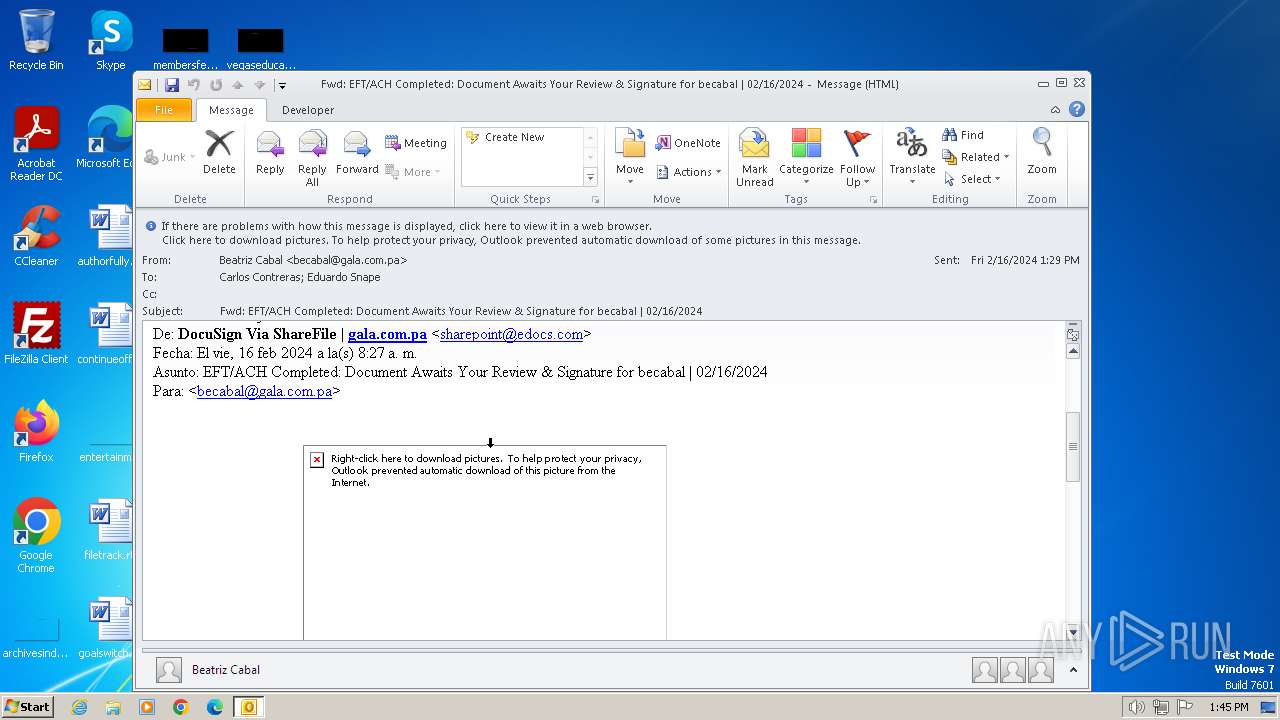Click the Save icon in quick access toolbar
This screenshot has height=720, width=1280.
tap(172, 85)
